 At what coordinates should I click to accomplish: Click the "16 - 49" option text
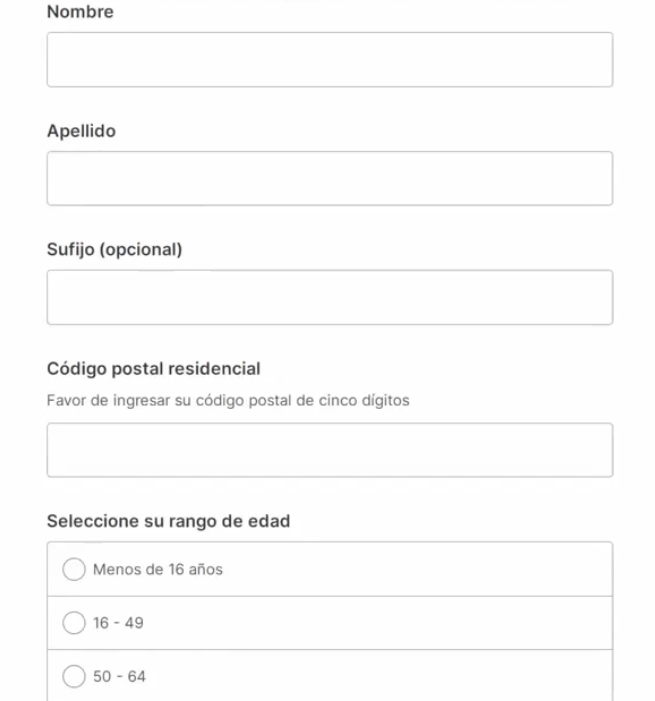118,623
